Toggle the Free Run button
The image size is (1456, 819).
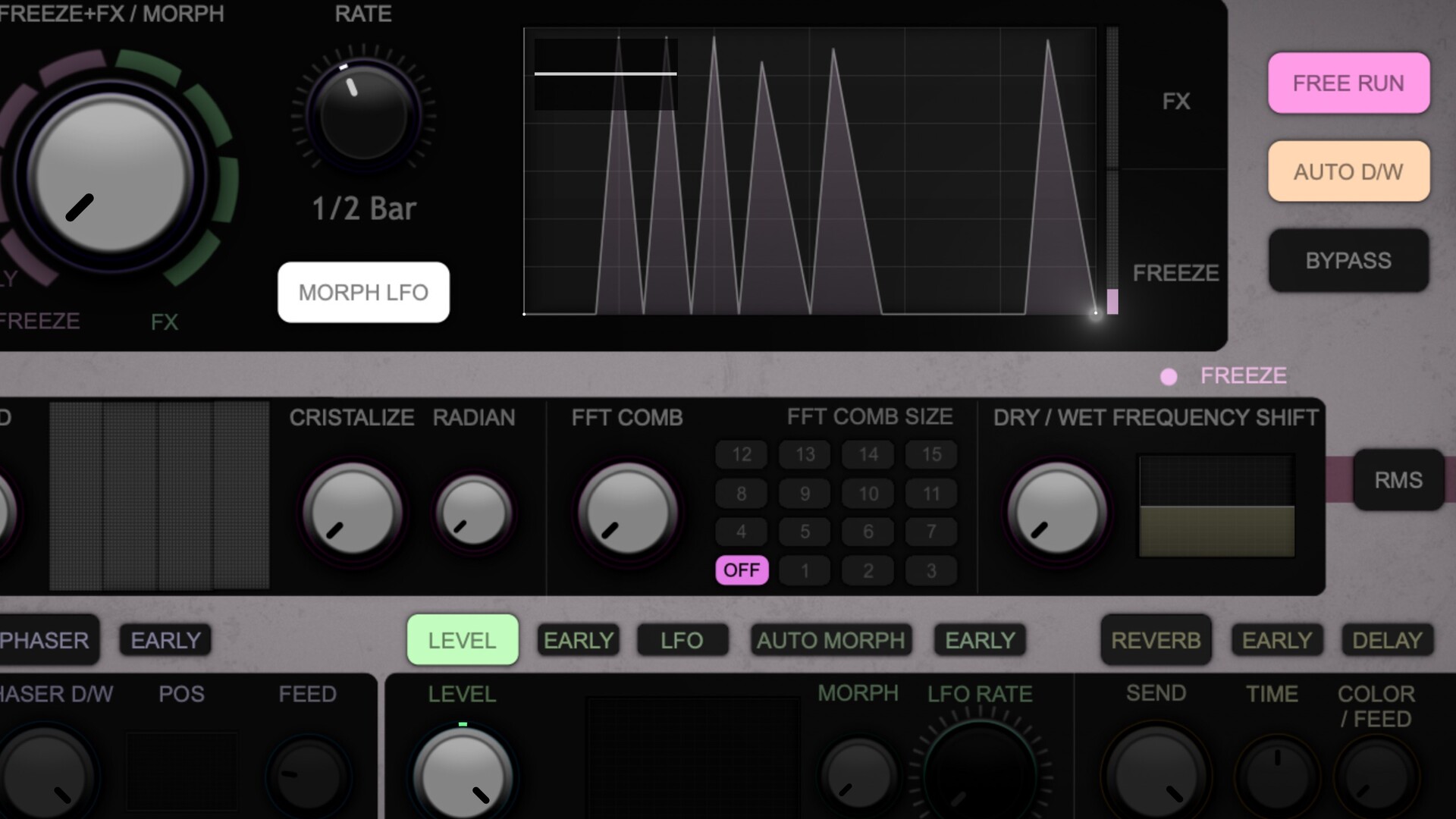(1348, 83)
